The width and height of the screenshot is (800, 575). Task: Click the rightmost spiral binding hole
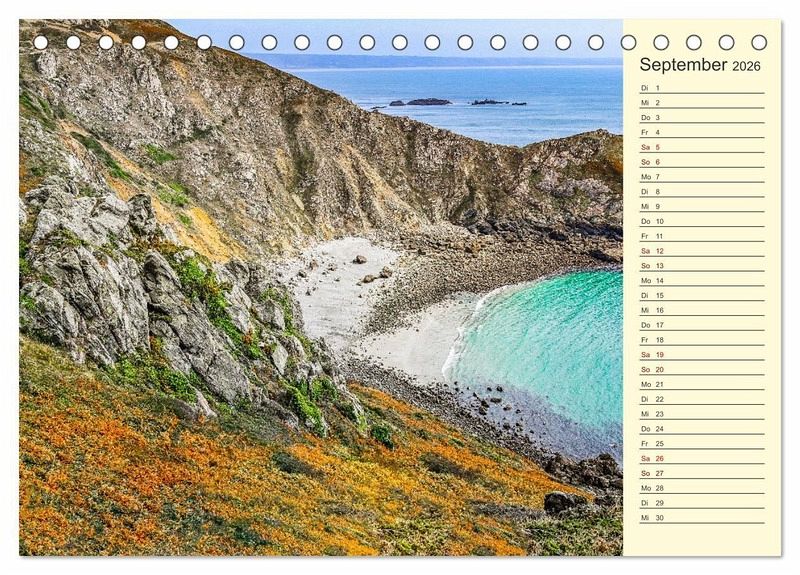[x=759, y=42]
